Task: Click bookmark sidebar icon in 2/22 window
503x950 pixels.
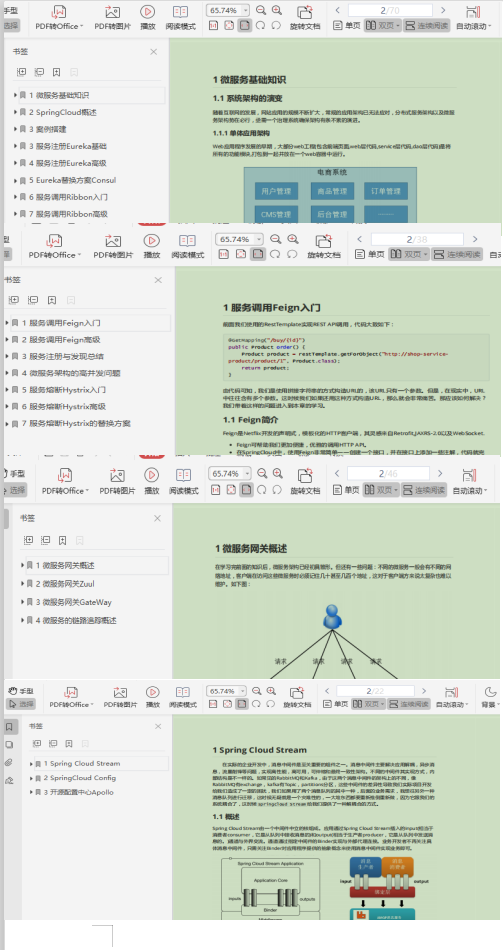Action: (x=8, y=726)
